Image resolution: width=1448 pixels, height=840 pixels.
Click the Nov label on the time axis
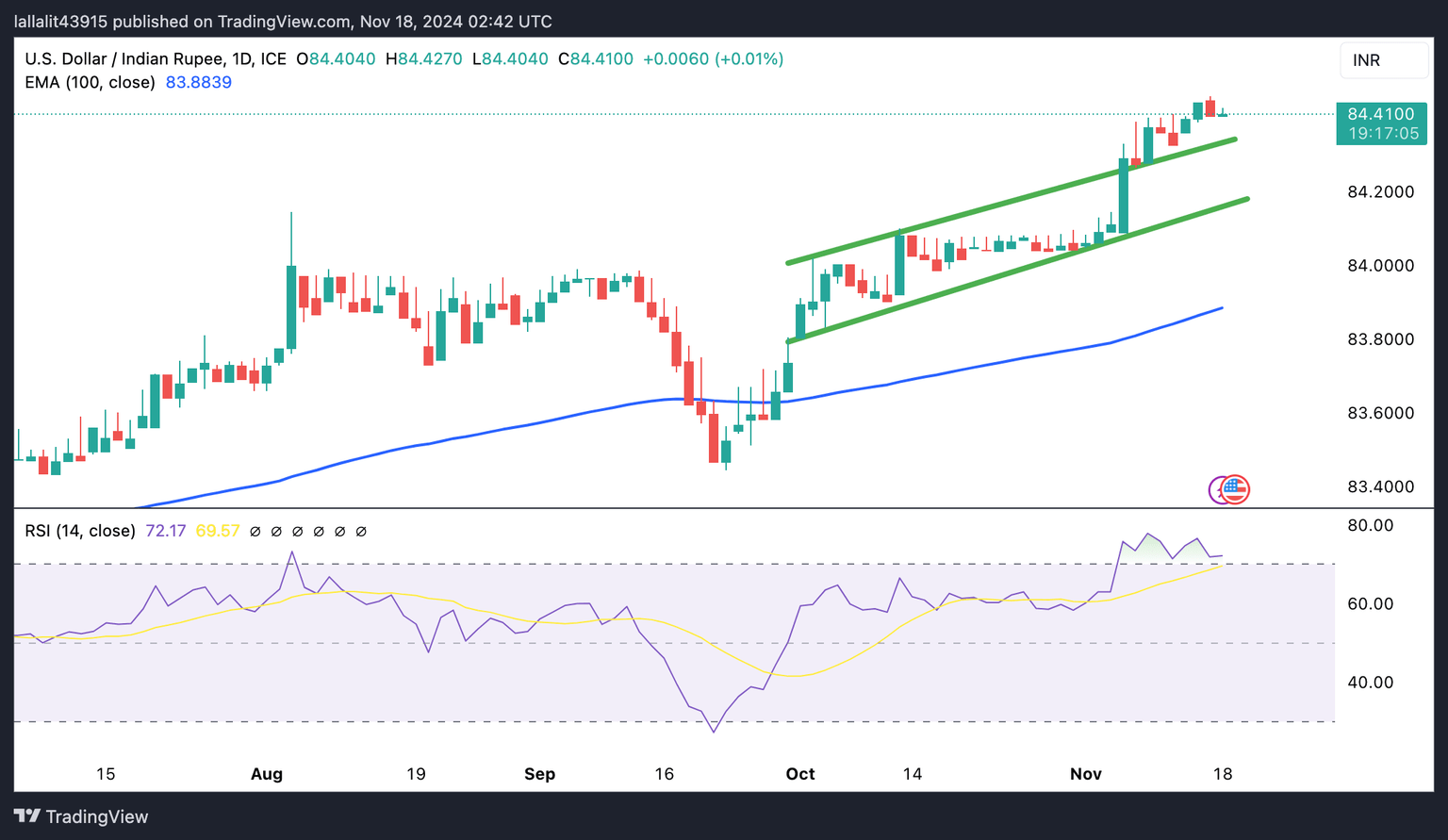pyautogui.click(x=1085, y=774)
